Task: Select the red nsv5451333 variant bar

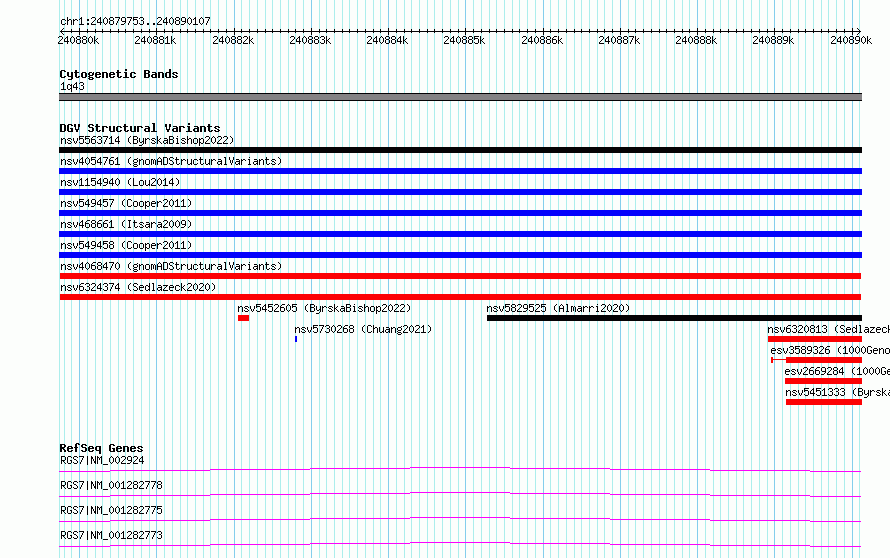Action: 824,402
